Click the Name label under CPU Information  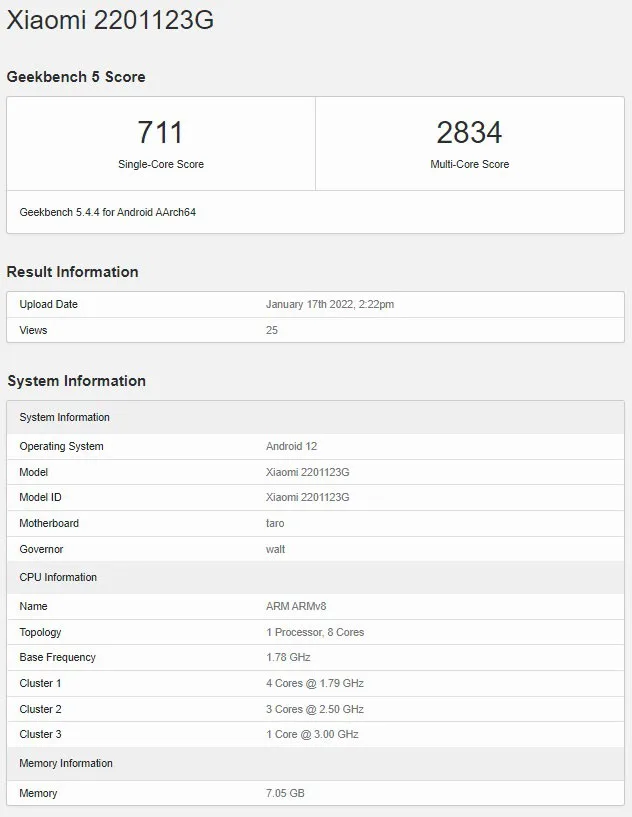tap(33, 606)
